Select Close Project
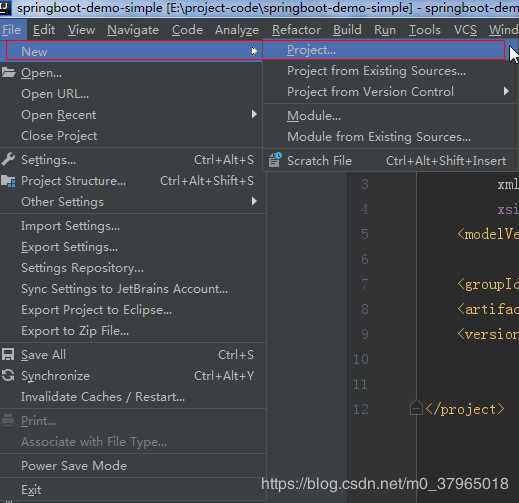 (x=132, y=136)
